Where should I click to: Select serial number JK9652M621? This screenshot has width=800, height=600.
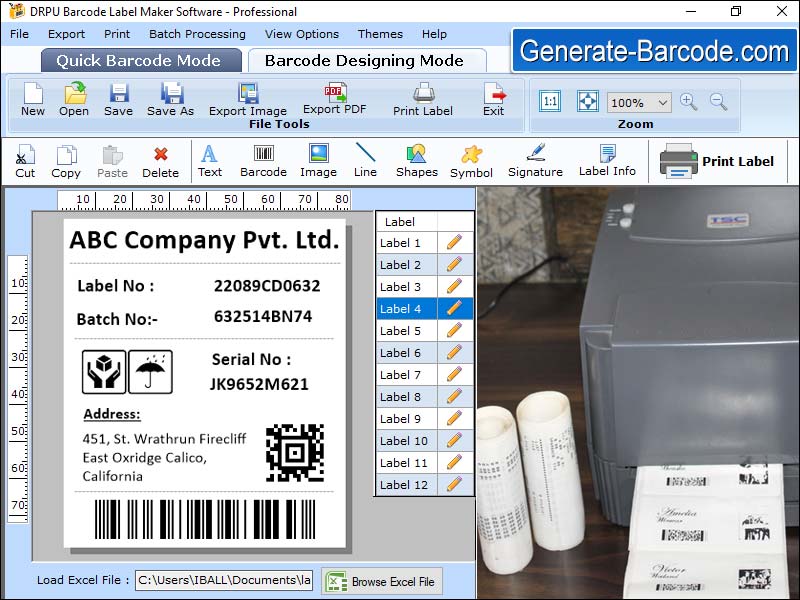(x=259, y=384)
